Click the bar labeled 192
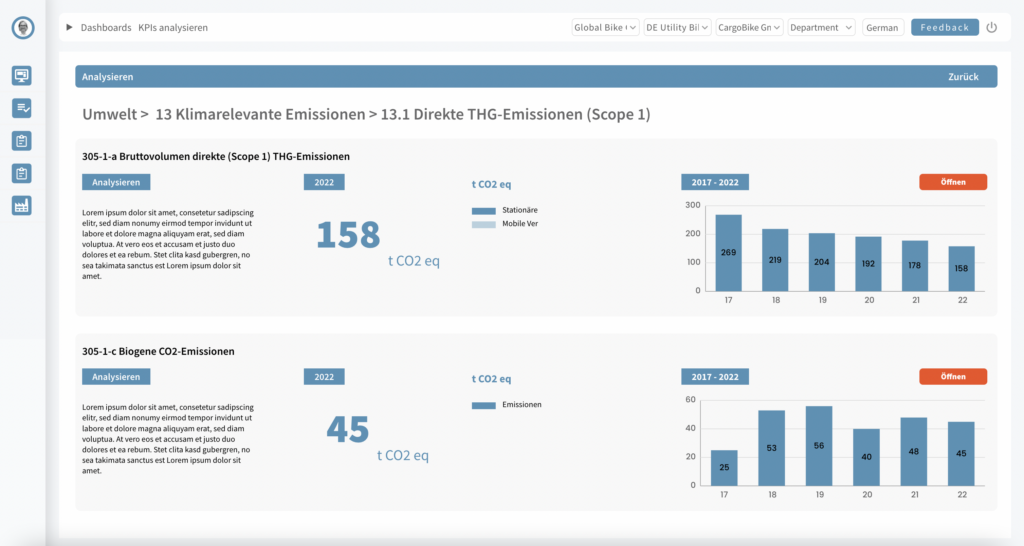Viewport: 1024px width, 546px height. click(868, 264)
